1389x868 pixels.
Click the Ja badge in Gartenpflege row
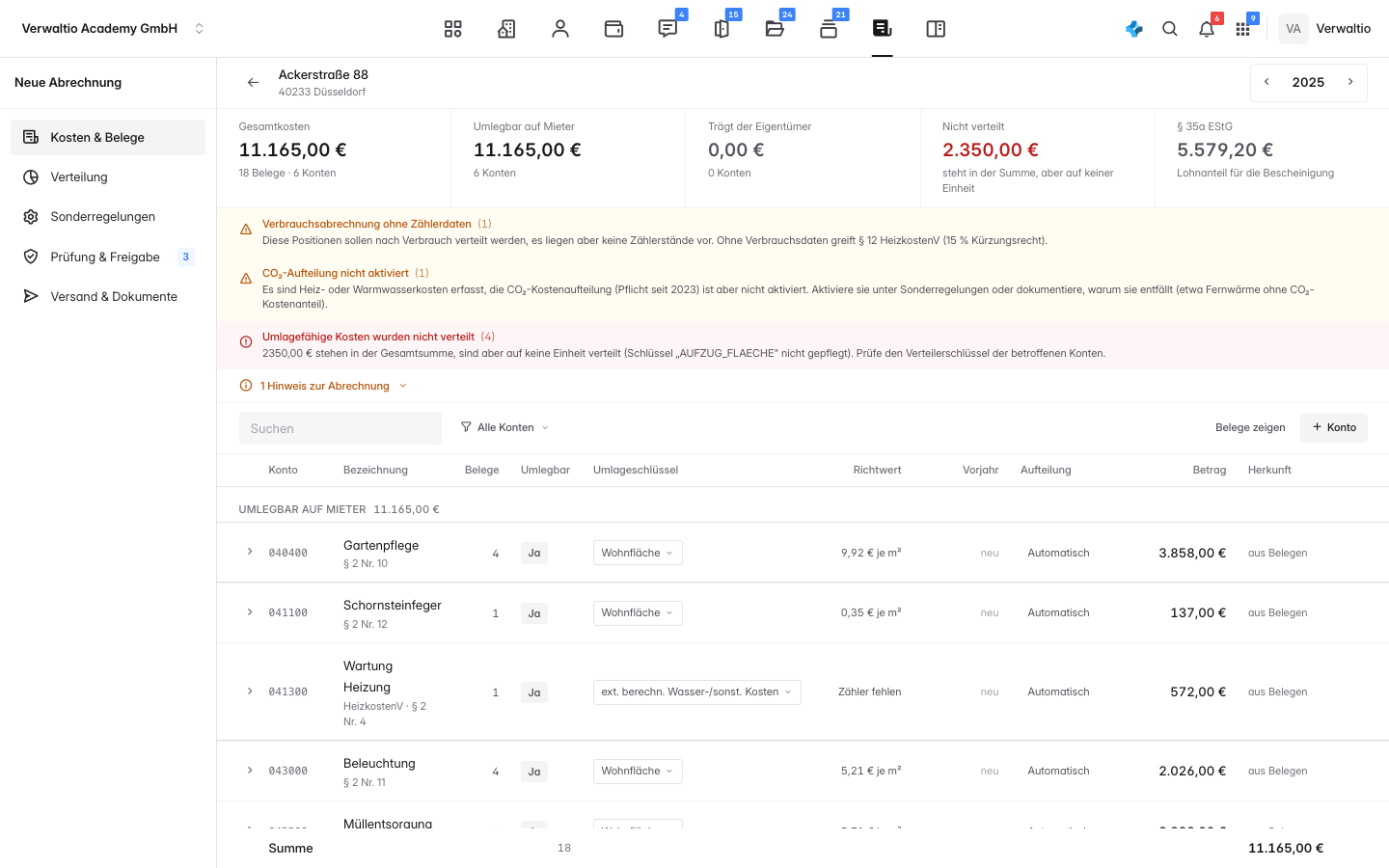[534, 553]
